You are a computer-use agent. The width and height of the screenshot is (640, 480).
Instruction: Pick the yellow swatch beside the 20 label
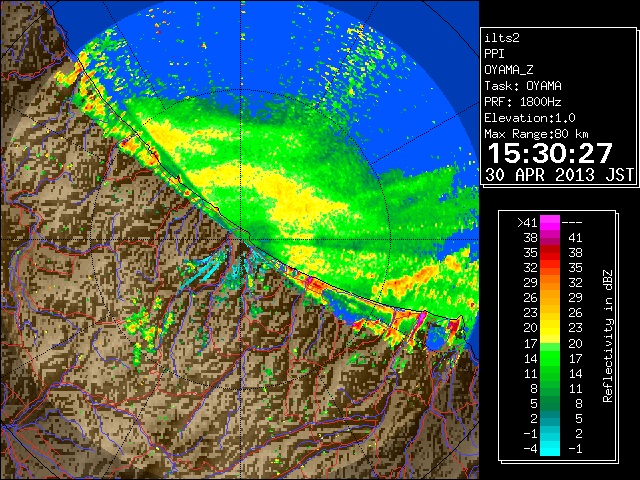tap(550, 328)
